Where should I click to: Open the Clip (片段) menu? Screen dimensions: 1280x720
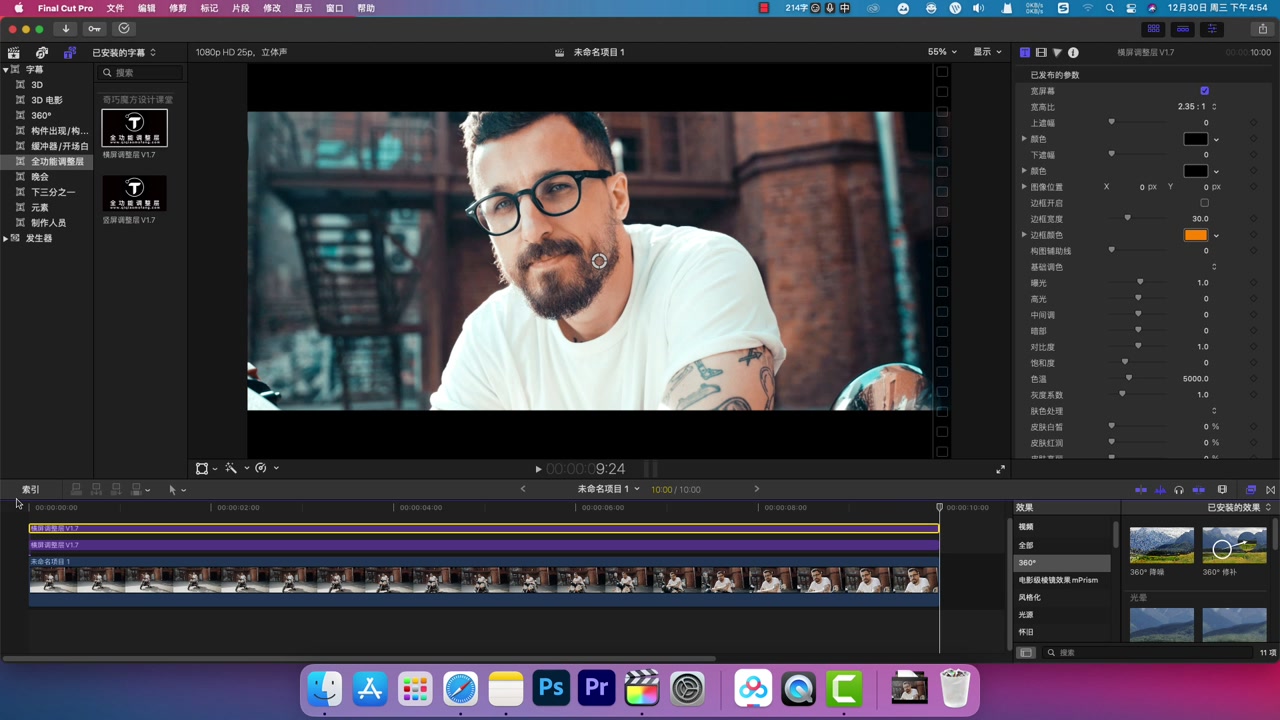240,8
